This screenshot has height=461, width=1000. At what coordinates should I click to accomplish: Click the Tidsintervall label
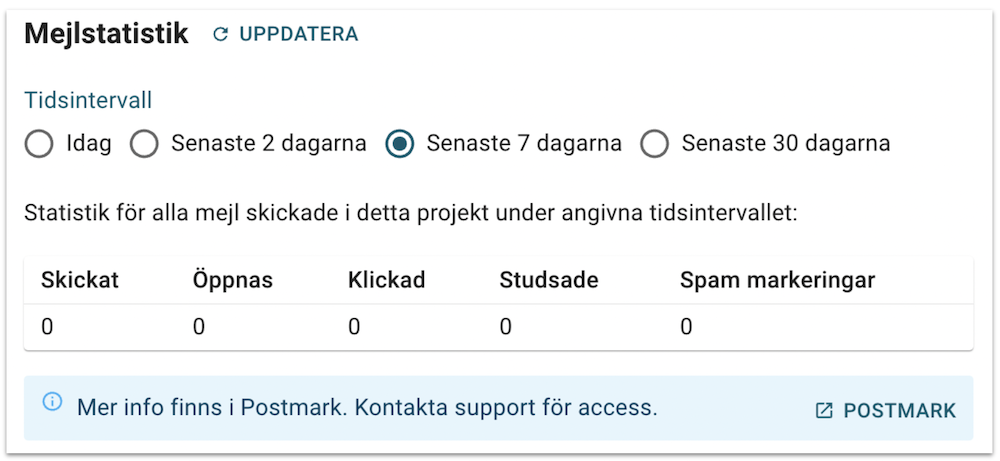(88, 100)
